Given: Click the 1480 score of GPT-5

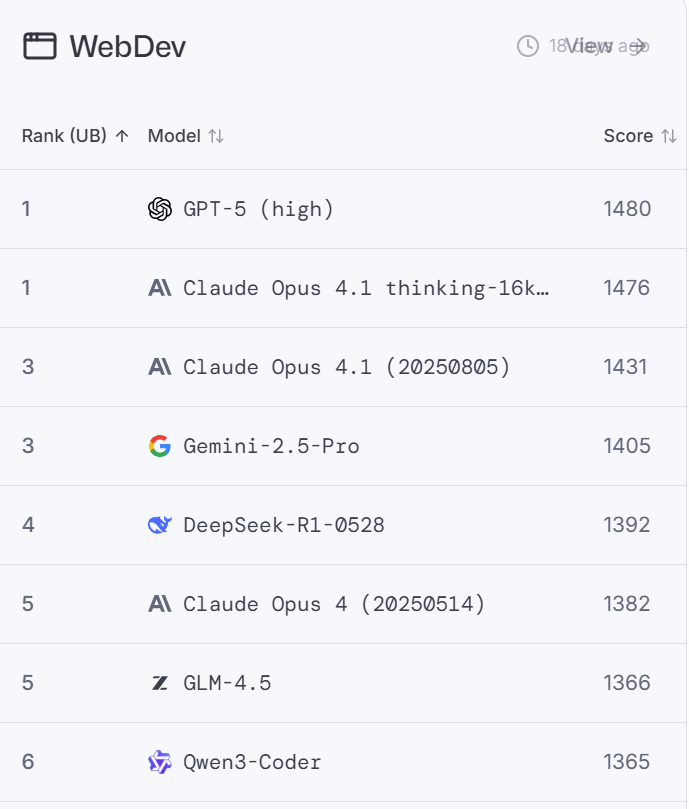Looking at the screenshot, I should point(627,209).
